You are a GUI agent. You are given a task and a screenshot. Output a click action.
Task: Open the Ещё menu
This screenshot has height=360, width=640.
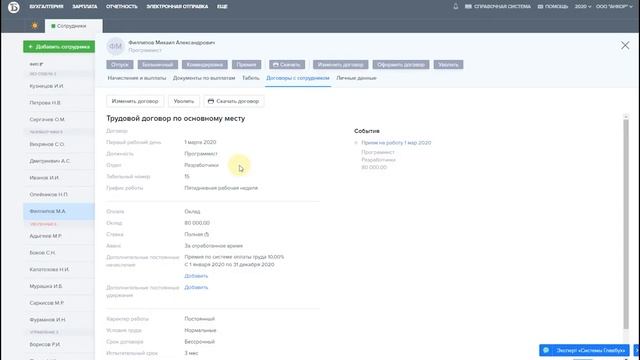pyautogui.click(x=222, y=7)
